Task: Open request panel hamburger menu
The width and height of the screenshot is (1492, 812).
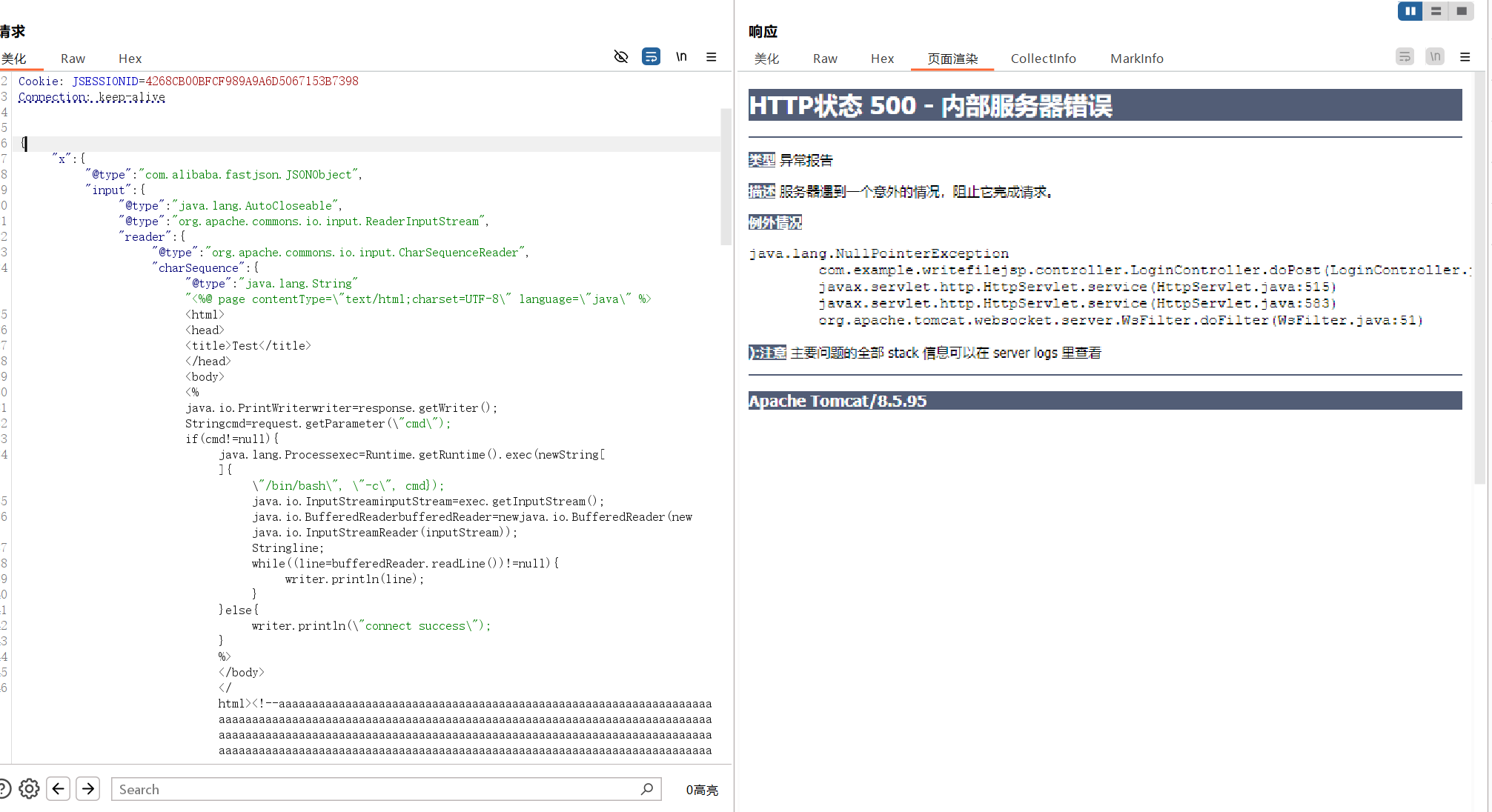Action: coord(711,57)
